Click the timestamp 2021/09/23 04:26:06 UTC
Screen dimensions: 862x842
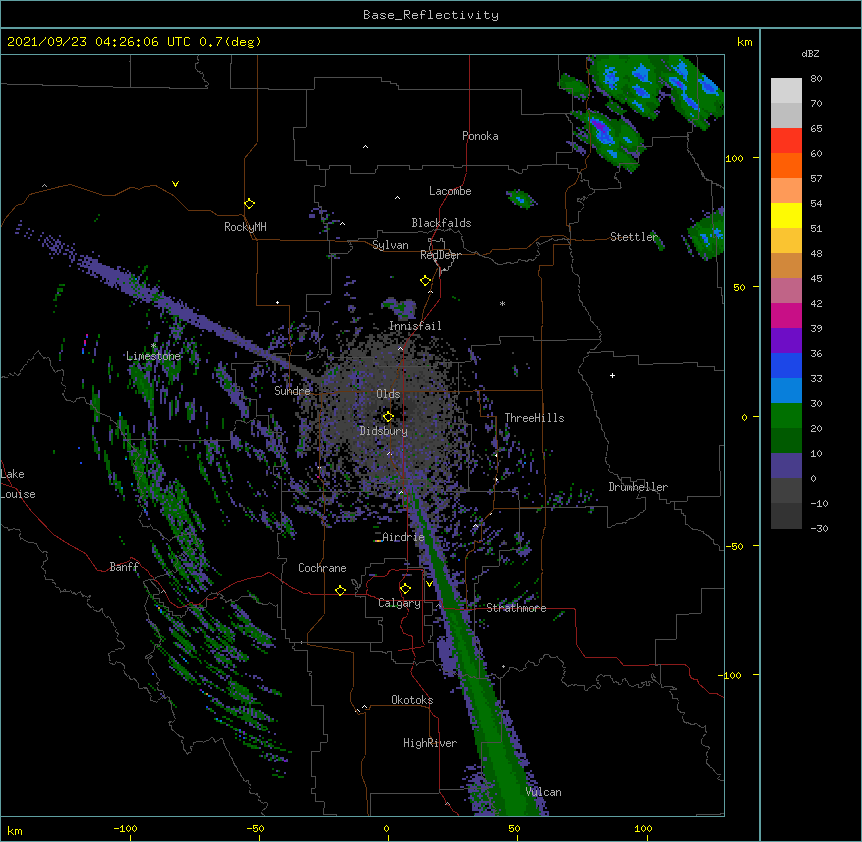pos(99,42)
